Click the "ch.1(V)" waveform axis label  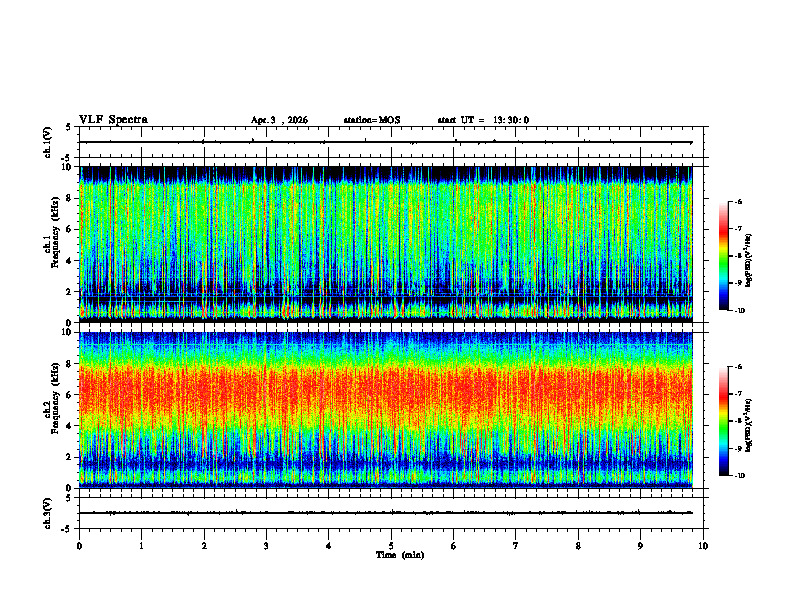tap(48, 142)
